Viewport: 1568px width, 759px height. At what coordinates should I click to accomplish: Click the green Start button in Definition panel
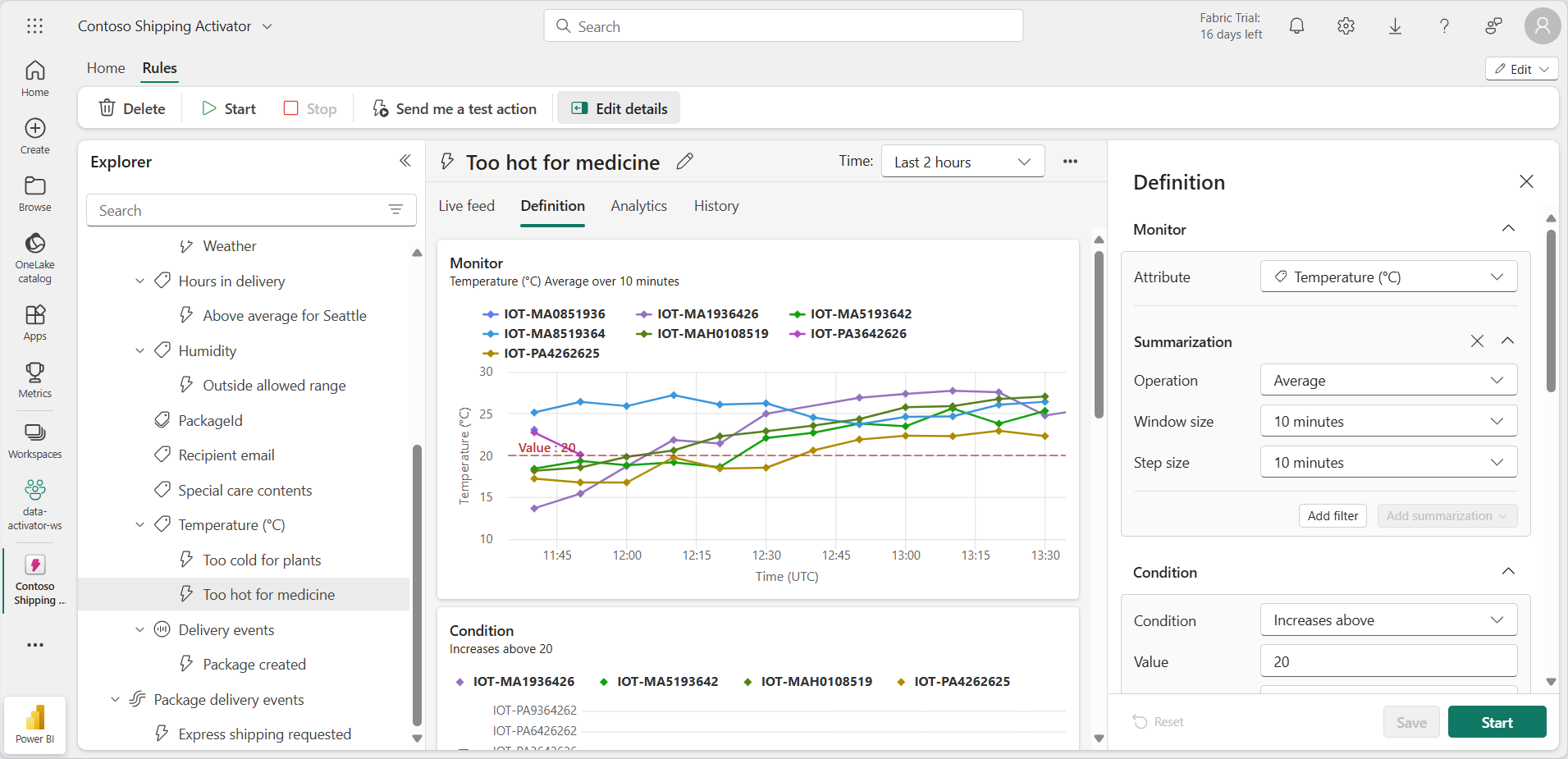pyautogui.click(x=1497, y=722)
